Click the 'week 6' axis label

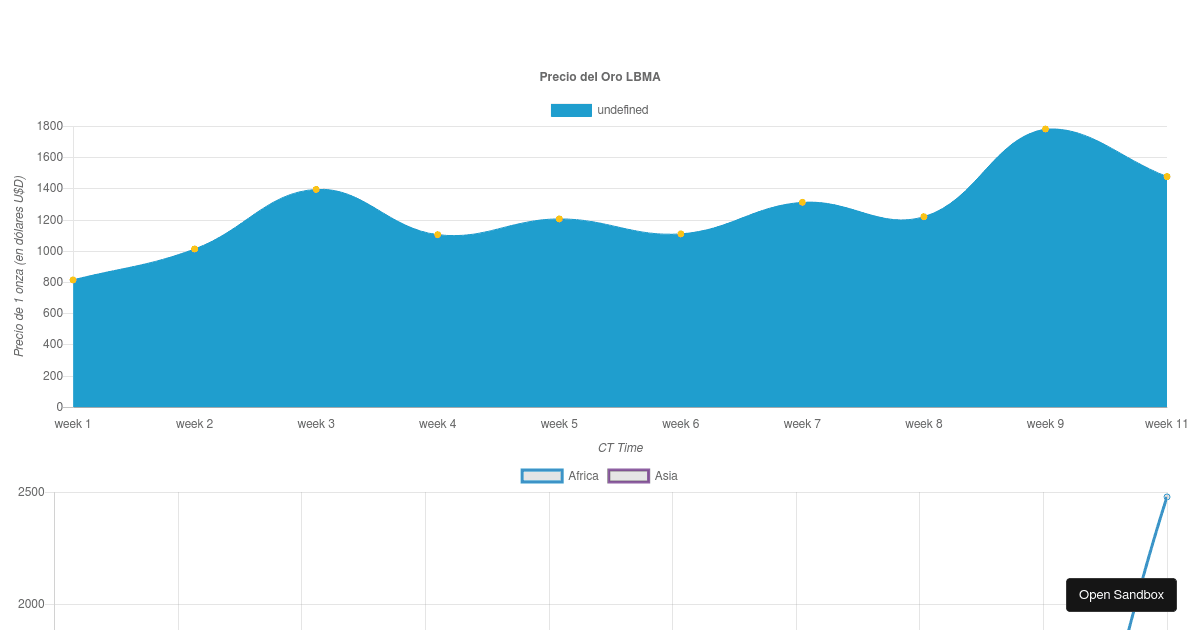point(680,424)
